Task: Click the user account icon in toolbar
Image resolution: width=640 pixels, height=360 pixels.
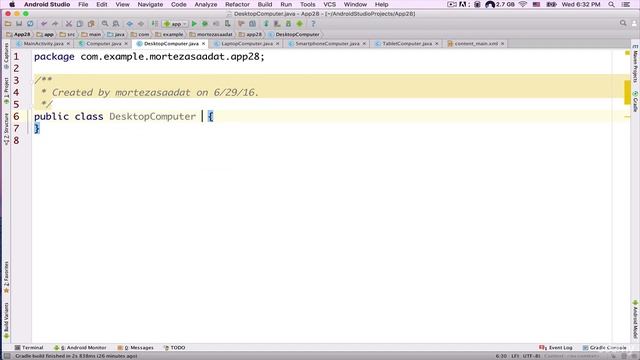Action: pos(634,23)
